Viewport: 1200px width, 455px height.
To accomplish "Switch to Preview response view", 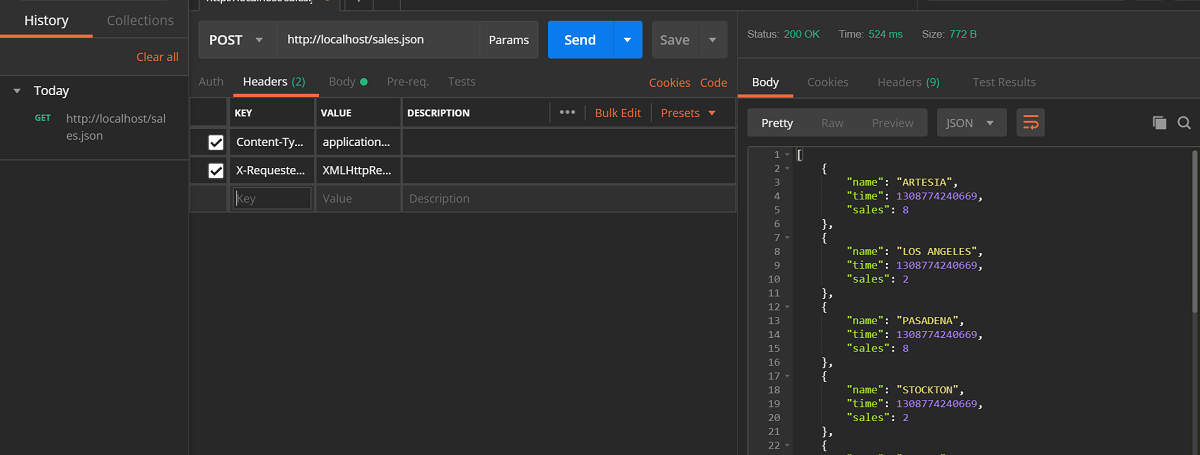I will click(893, 123).
